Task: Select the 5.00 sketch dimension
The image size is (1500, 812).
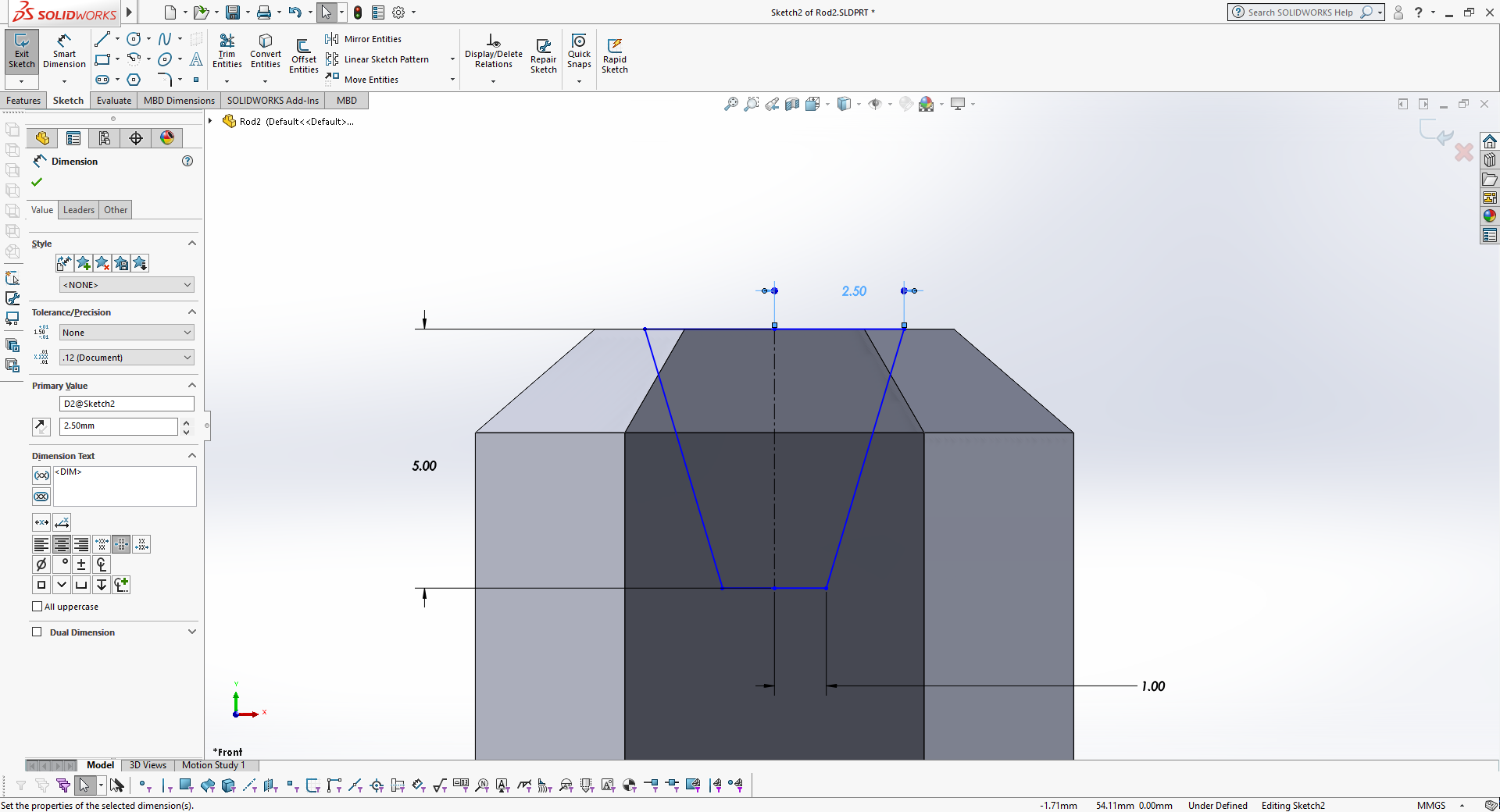Action: tap(424, 466)
